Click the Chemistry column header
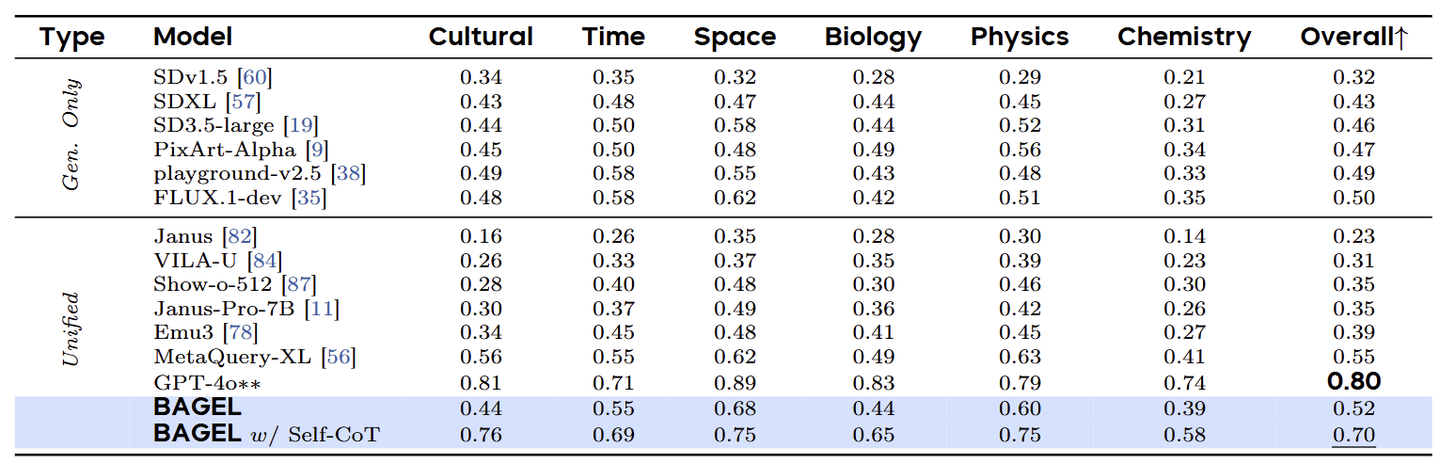Screen dimensions: 1440x464 point(1184,38)
